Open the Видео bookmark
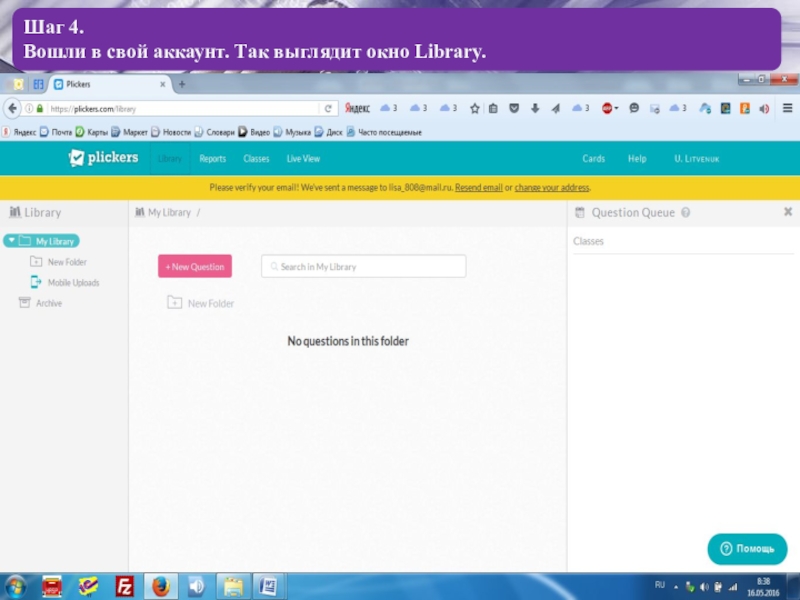The width and height of the screenshot is (800, 600). click(254, 132)
